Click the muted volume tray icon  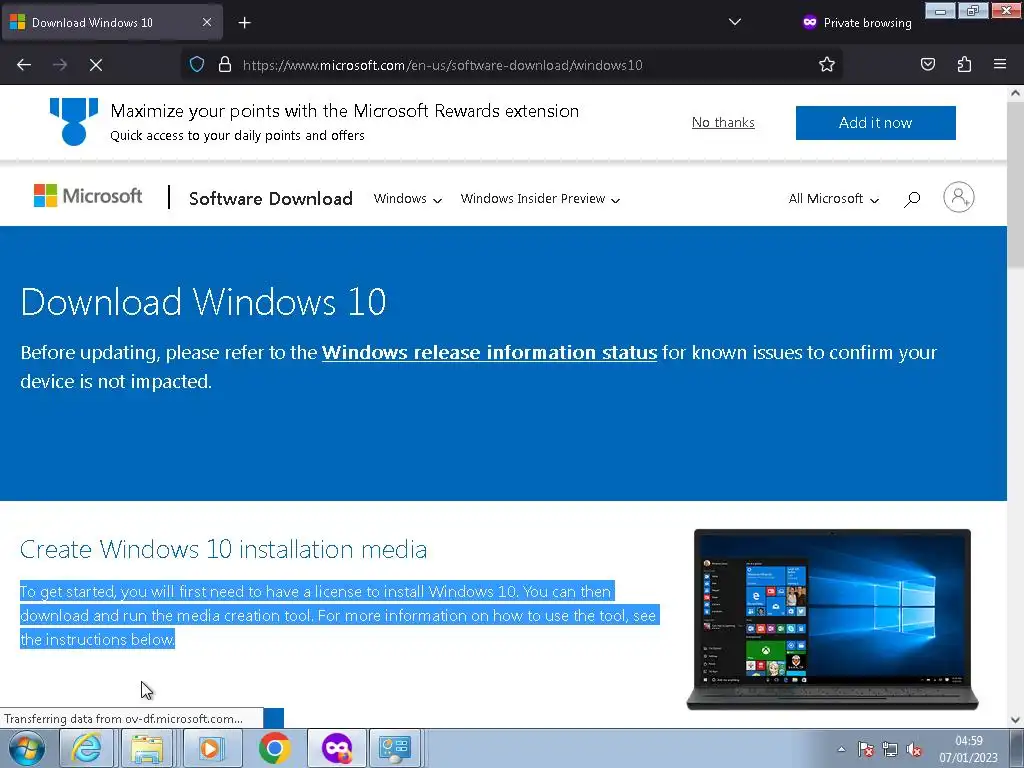tap(914, 749)
